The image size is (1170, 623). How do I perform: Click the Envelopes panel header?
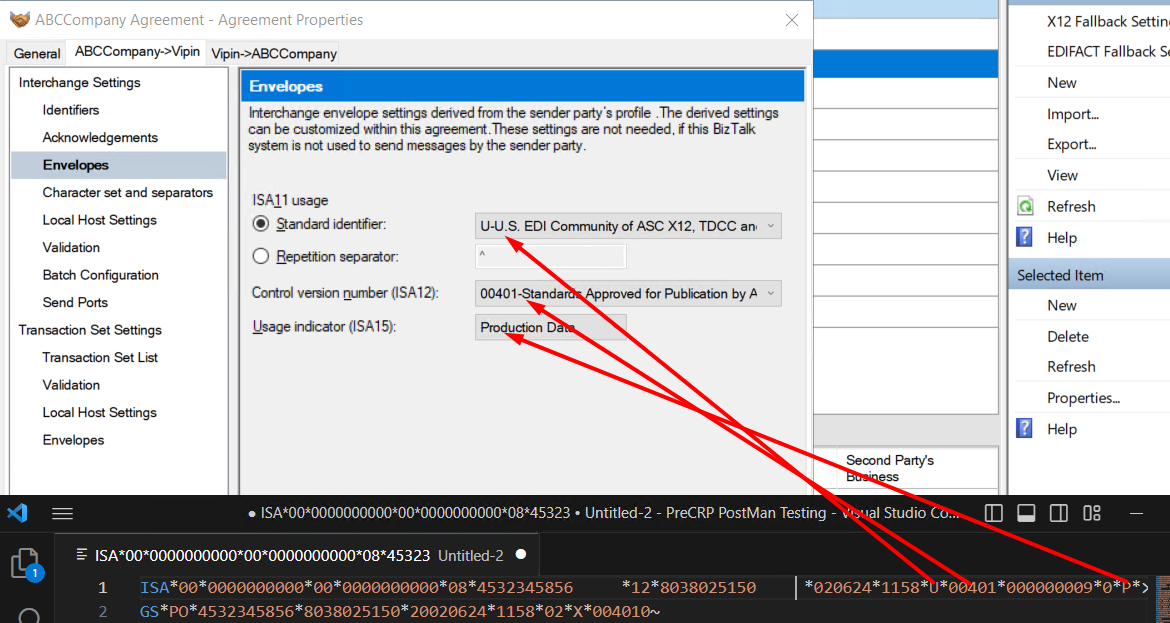[522, 86]
